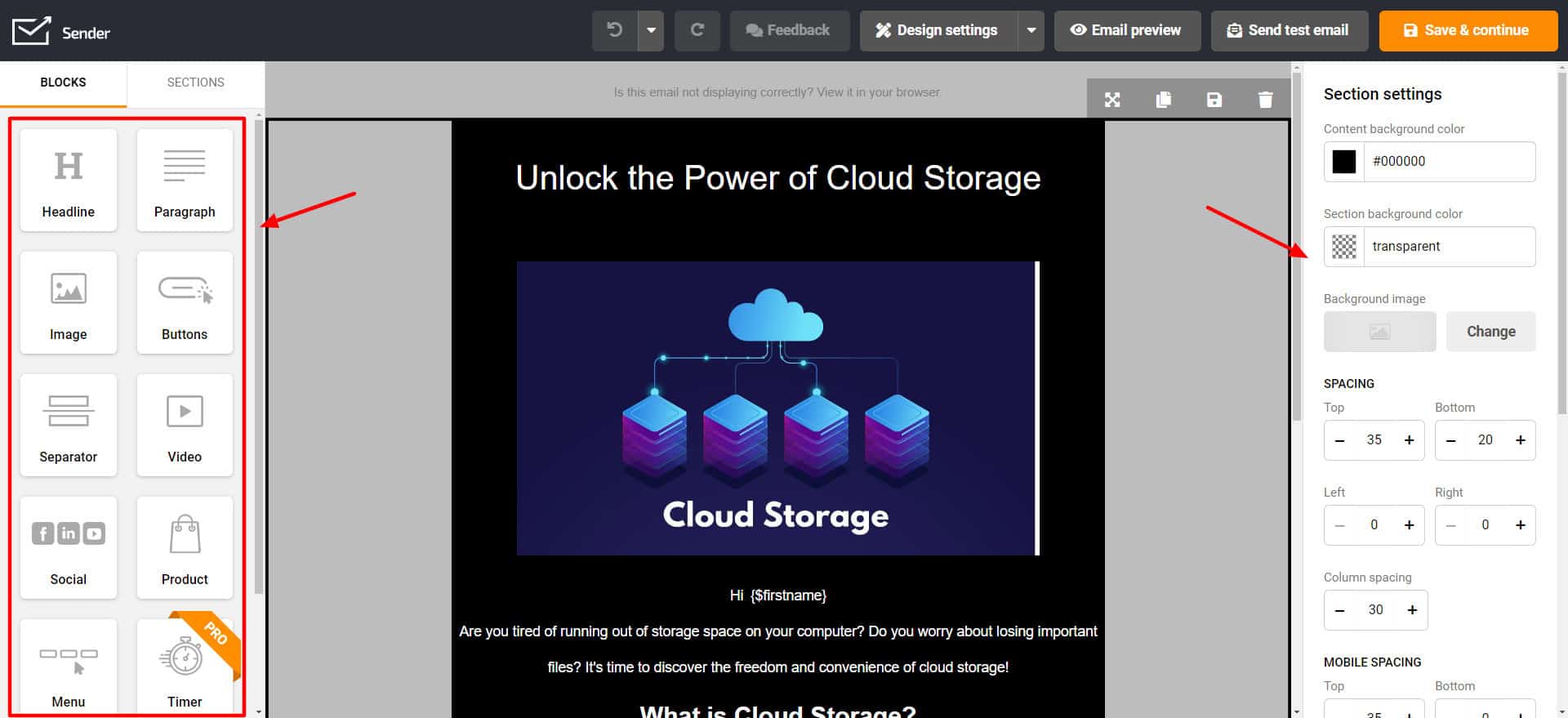Screen dimensions: 1568x718
Task: Click Save & continue button
Action: click(1468, 30)
